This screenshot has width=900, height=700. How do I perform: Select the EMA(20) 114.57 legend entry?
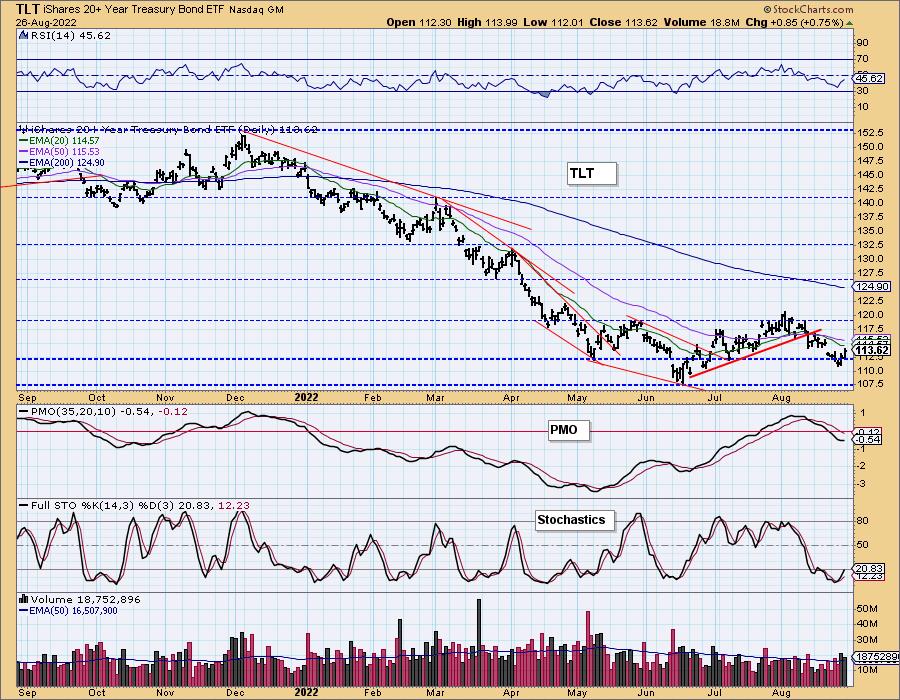tap(60, 141)
